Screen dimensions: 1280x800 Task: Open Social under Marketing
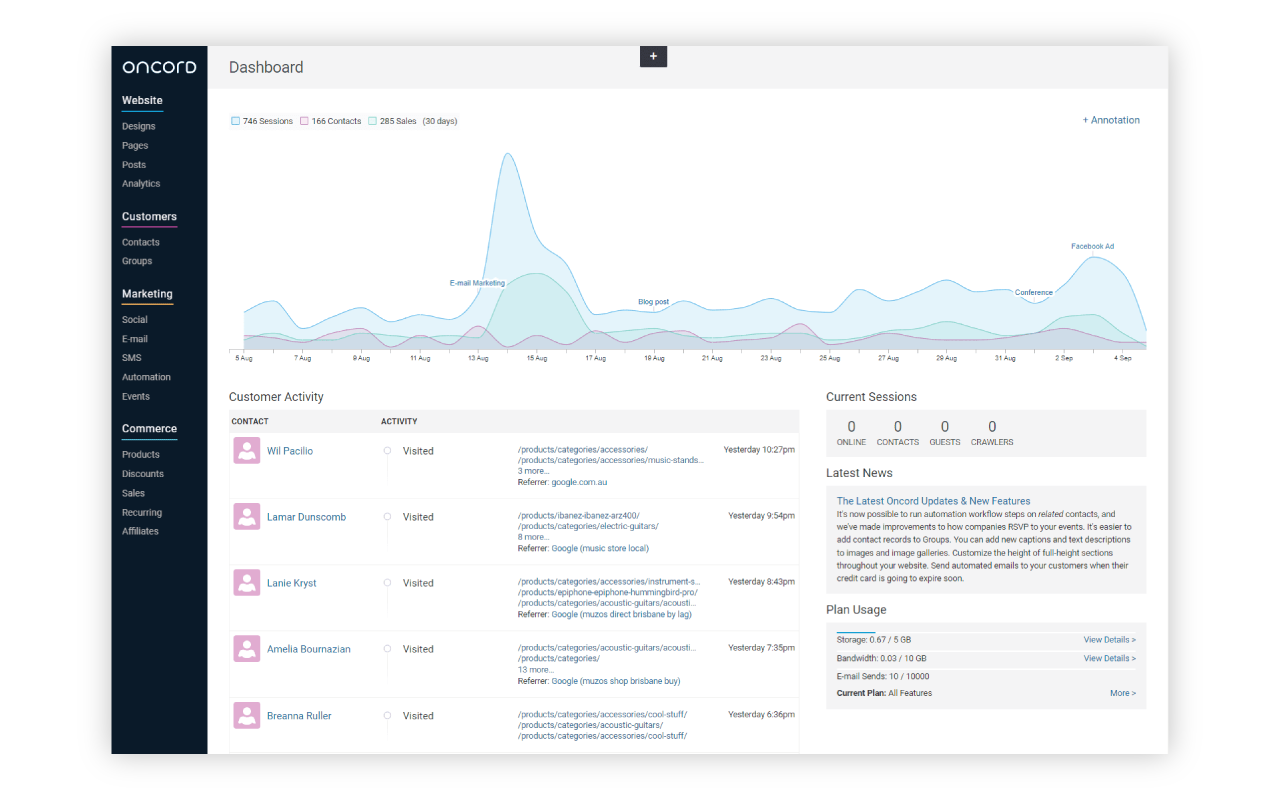tap(135, 320)
